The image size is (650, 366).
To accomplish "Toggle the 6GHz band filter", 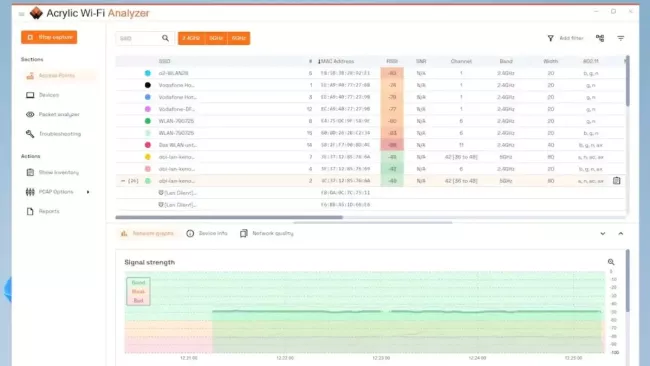I will [x=239, y=38].
